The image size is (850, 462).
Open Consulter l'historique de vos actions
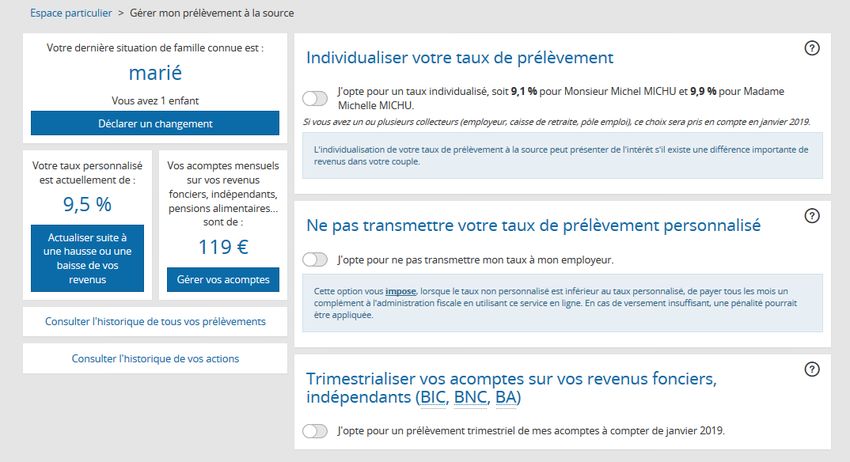pos(155,358)
